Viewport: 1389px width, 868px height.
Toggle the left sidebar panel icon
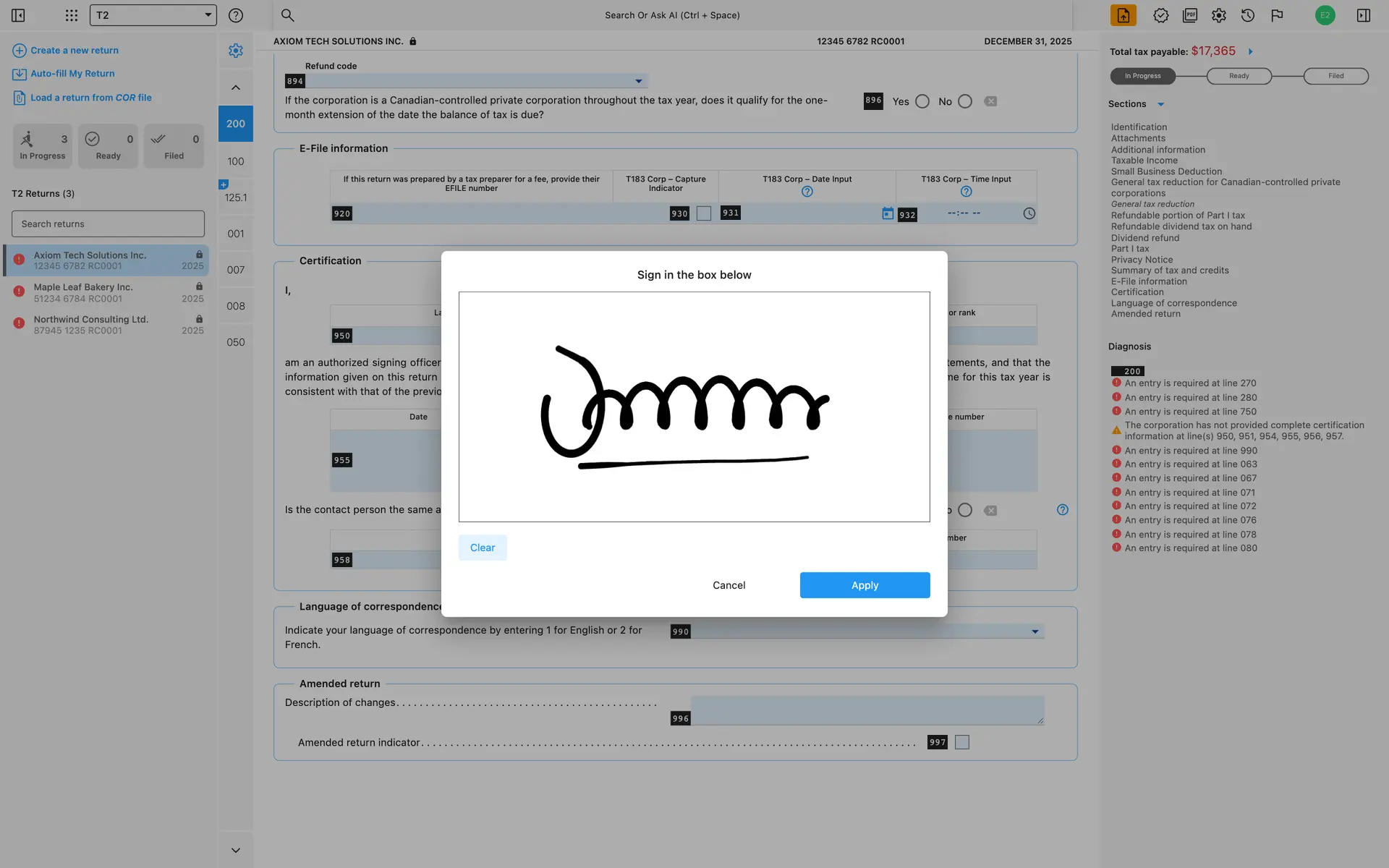(18, 15)
